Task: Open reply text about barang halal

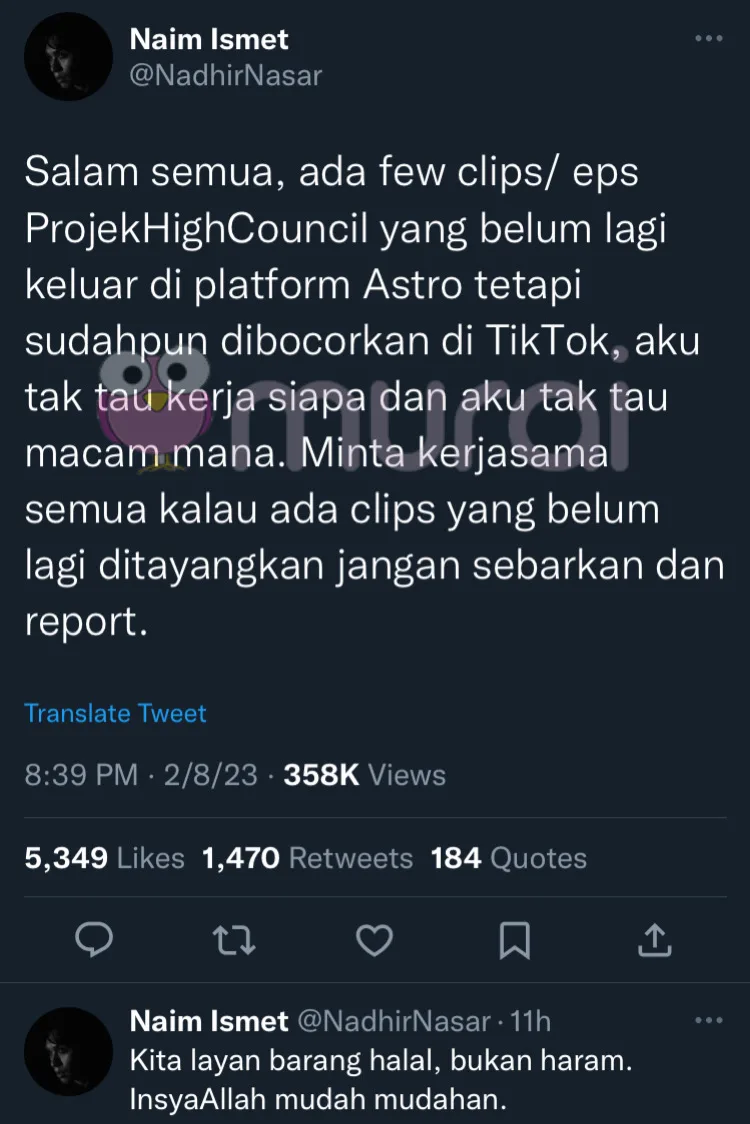Action: 381,1080
